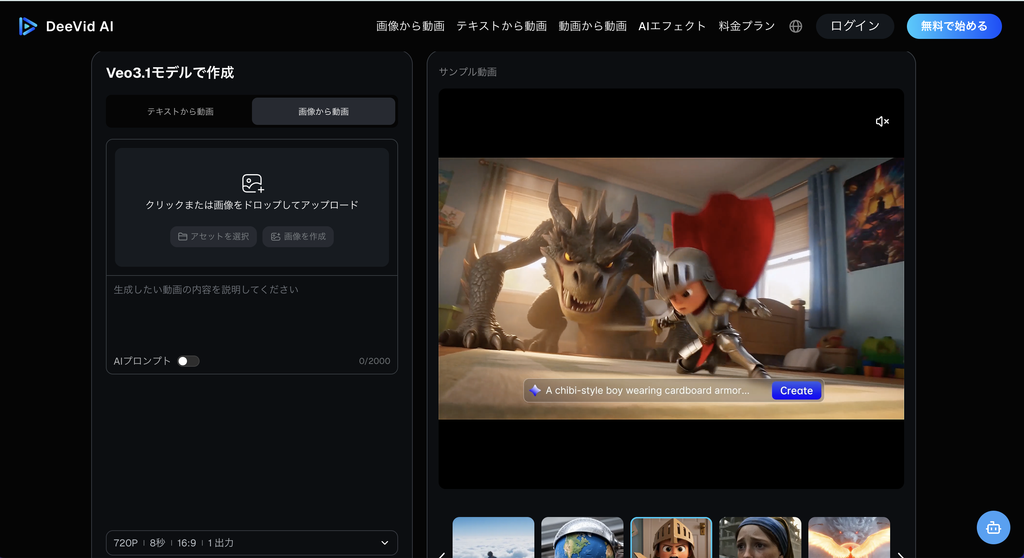Click the ログイン button

[855, 26]
